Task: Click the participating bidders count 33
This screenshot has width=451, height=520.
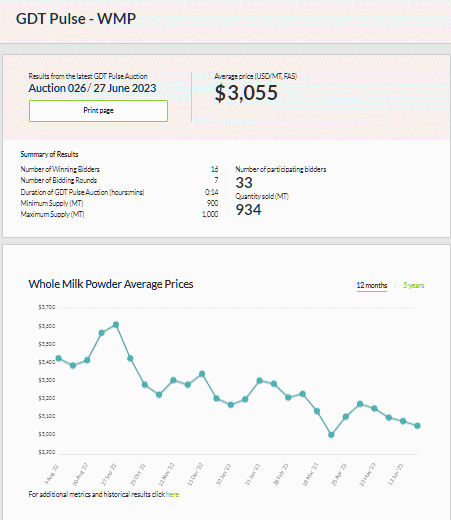Action: [244, 183]
